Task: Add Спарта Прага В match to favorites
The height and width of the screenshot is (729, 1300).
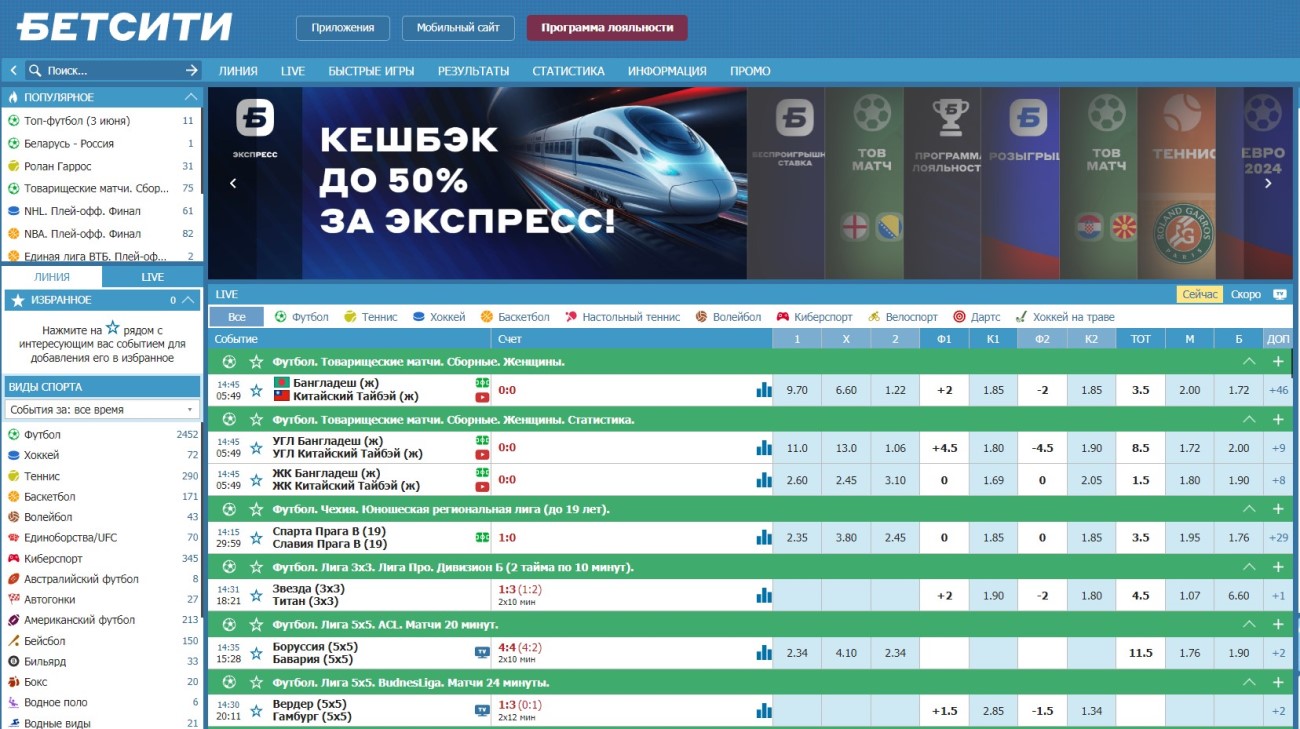Action: [256, 537]
